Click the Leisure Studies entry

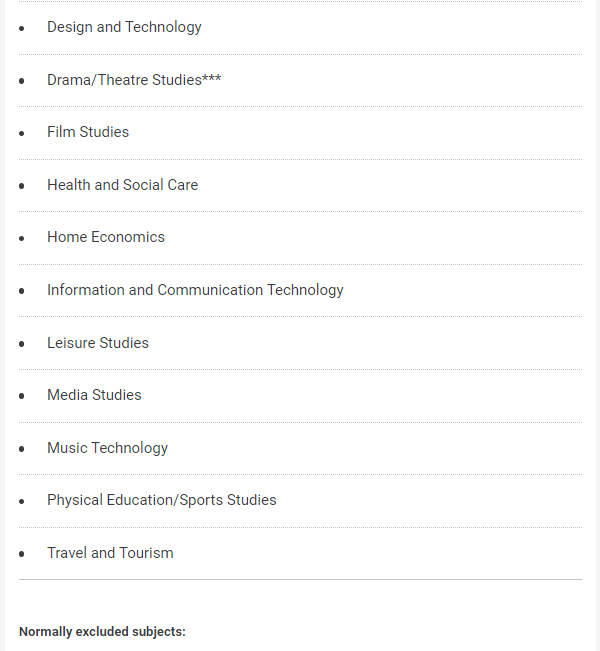(98, 343)
